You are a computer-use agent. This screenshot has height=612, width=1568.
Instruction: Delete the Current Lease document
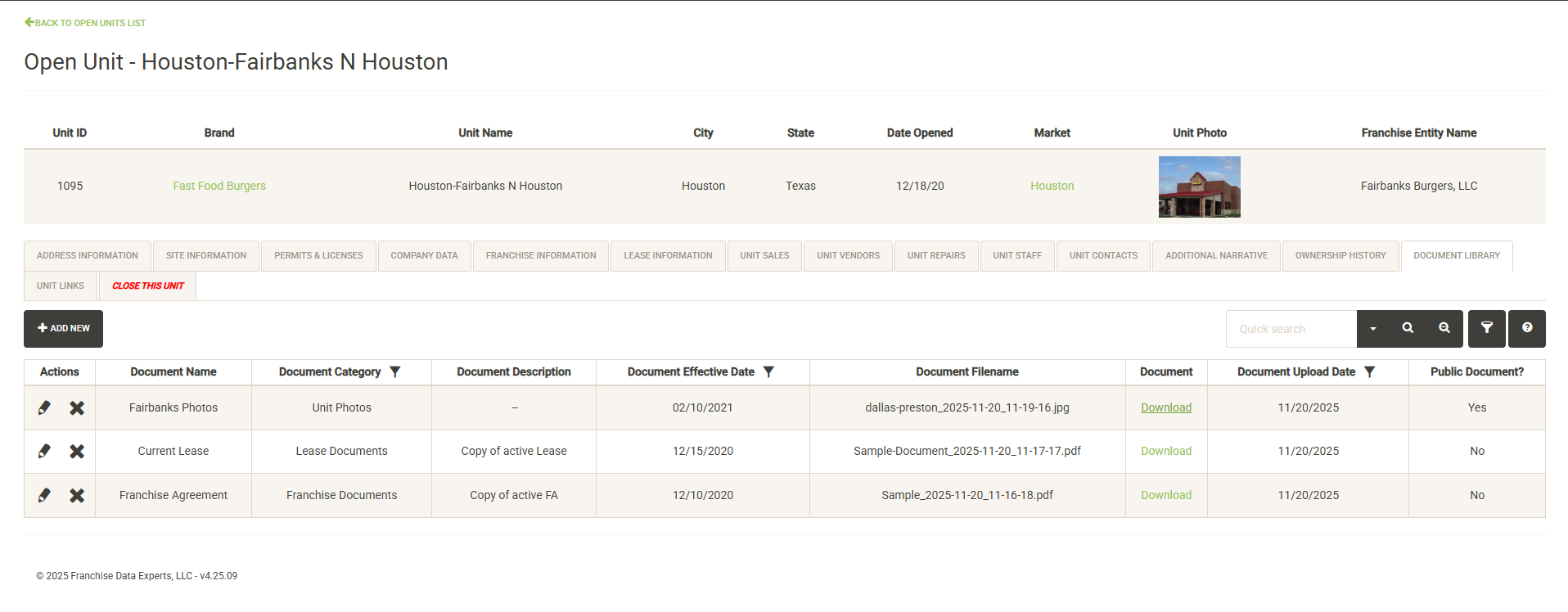77,452
